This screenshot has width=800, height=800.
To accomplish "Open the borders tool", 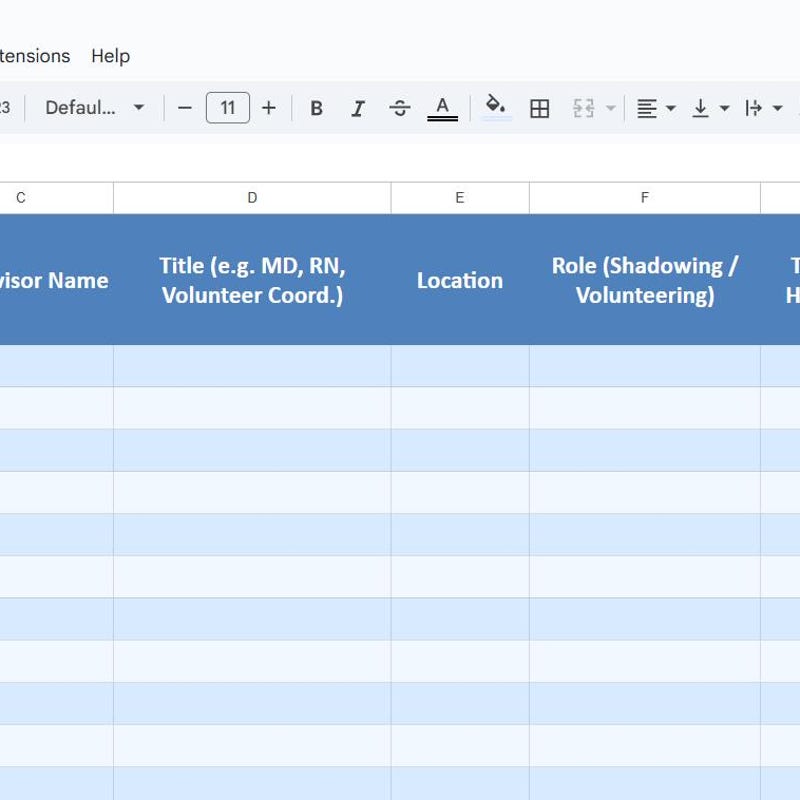I will pyautogui.click(x=539, y=108).
